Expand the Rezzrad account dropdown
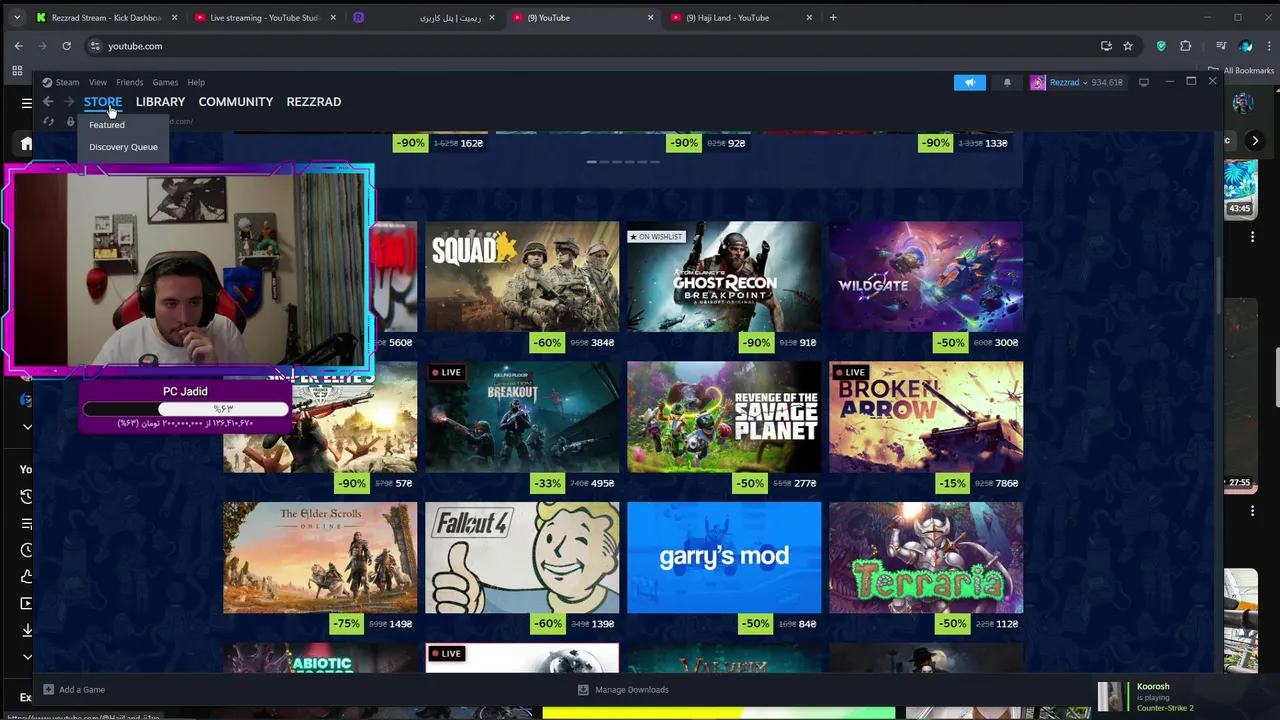This screenshot has width=1280, height=720. tap(1086, 82)
